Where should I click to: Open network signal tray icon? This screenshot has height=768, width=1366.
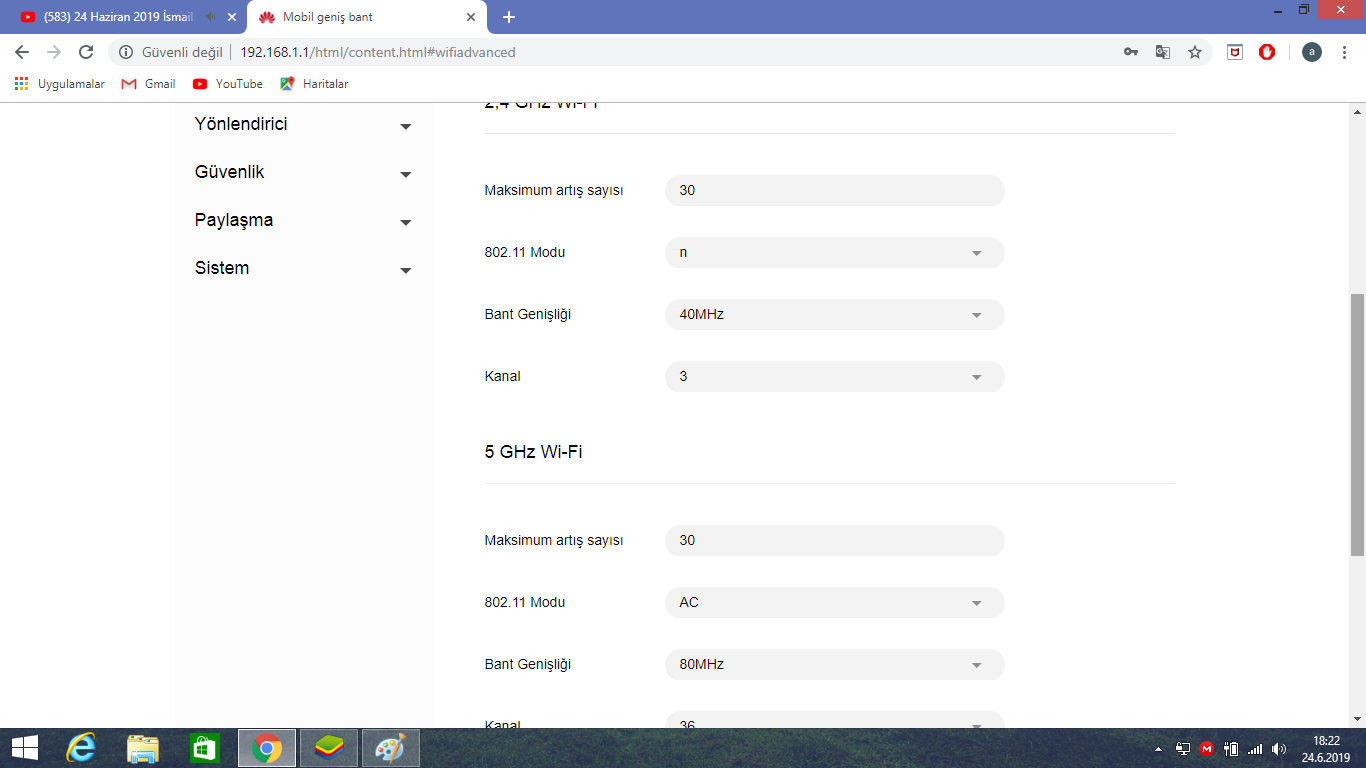1255,749
